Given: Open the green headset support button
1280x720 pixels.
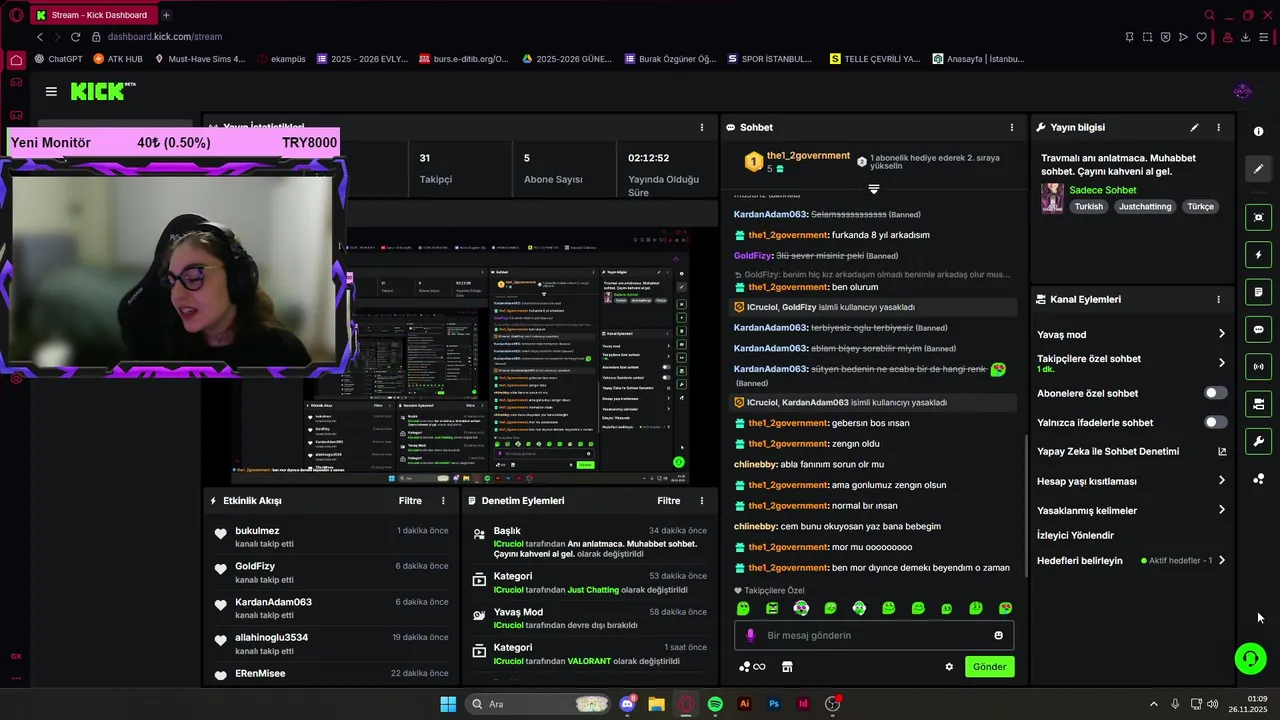Looking at the screenshot, I should [x=1251, y=658].
